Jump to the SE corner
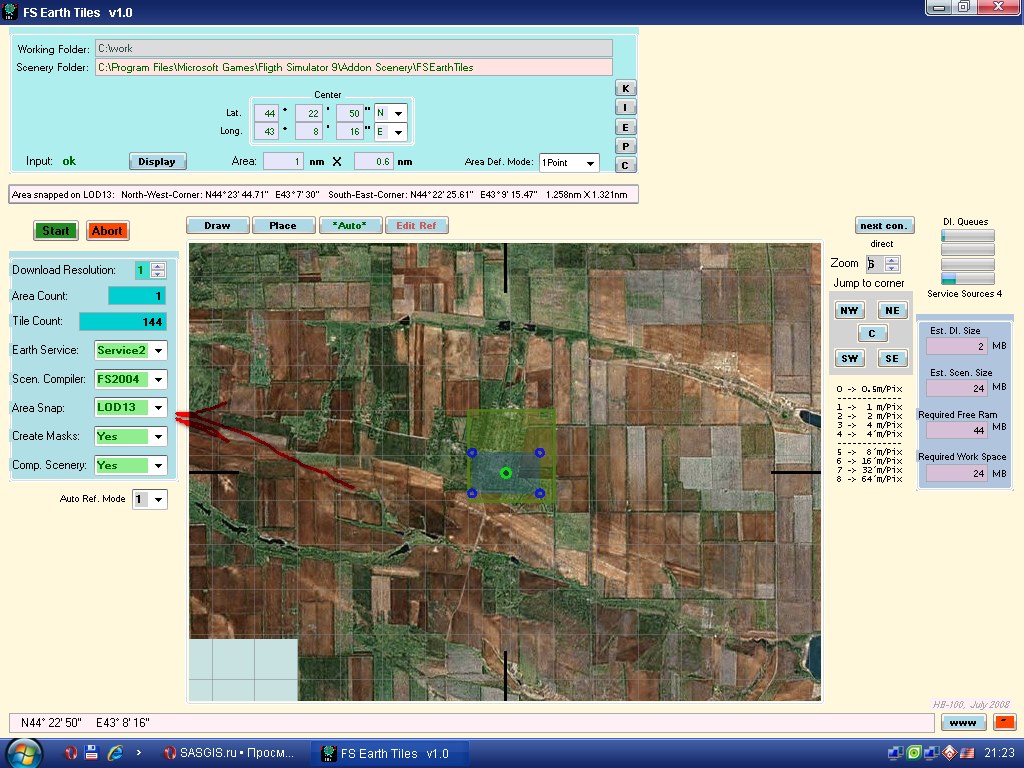This screenshot has height=768, width=1024. pyautogui.click(x=892, y=358)
